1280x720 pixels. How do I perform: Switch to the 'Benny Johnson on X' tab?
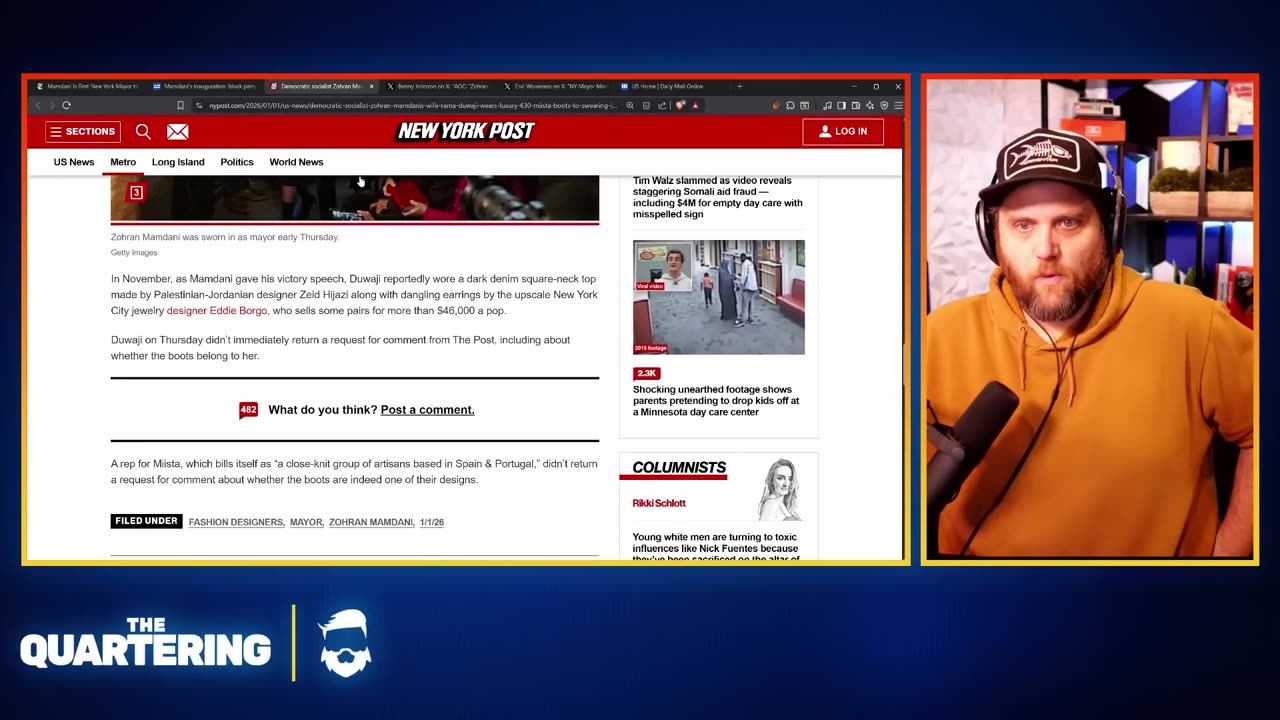438,86
